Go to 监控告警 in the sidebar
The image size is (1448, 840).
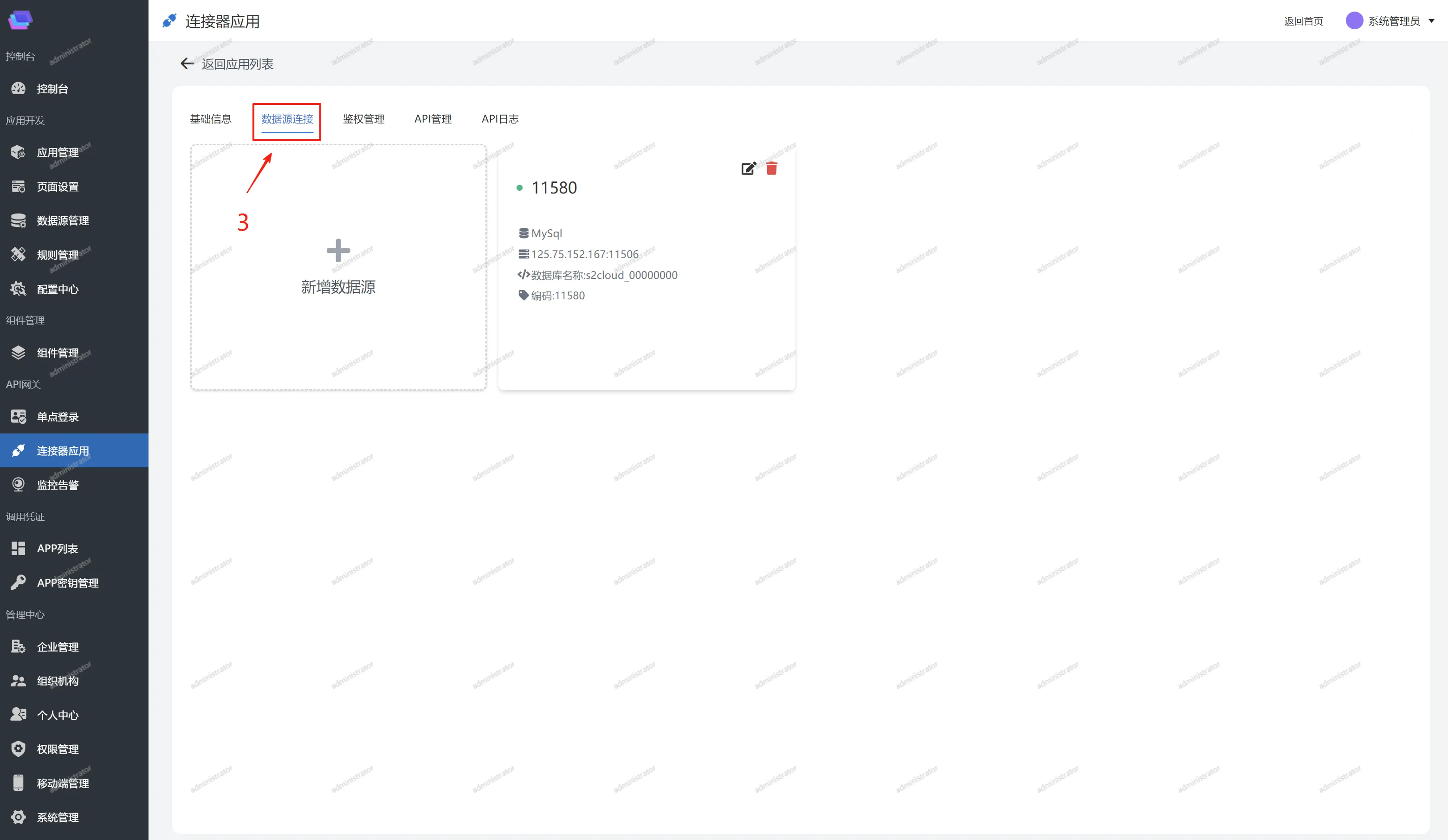point(58,485)
